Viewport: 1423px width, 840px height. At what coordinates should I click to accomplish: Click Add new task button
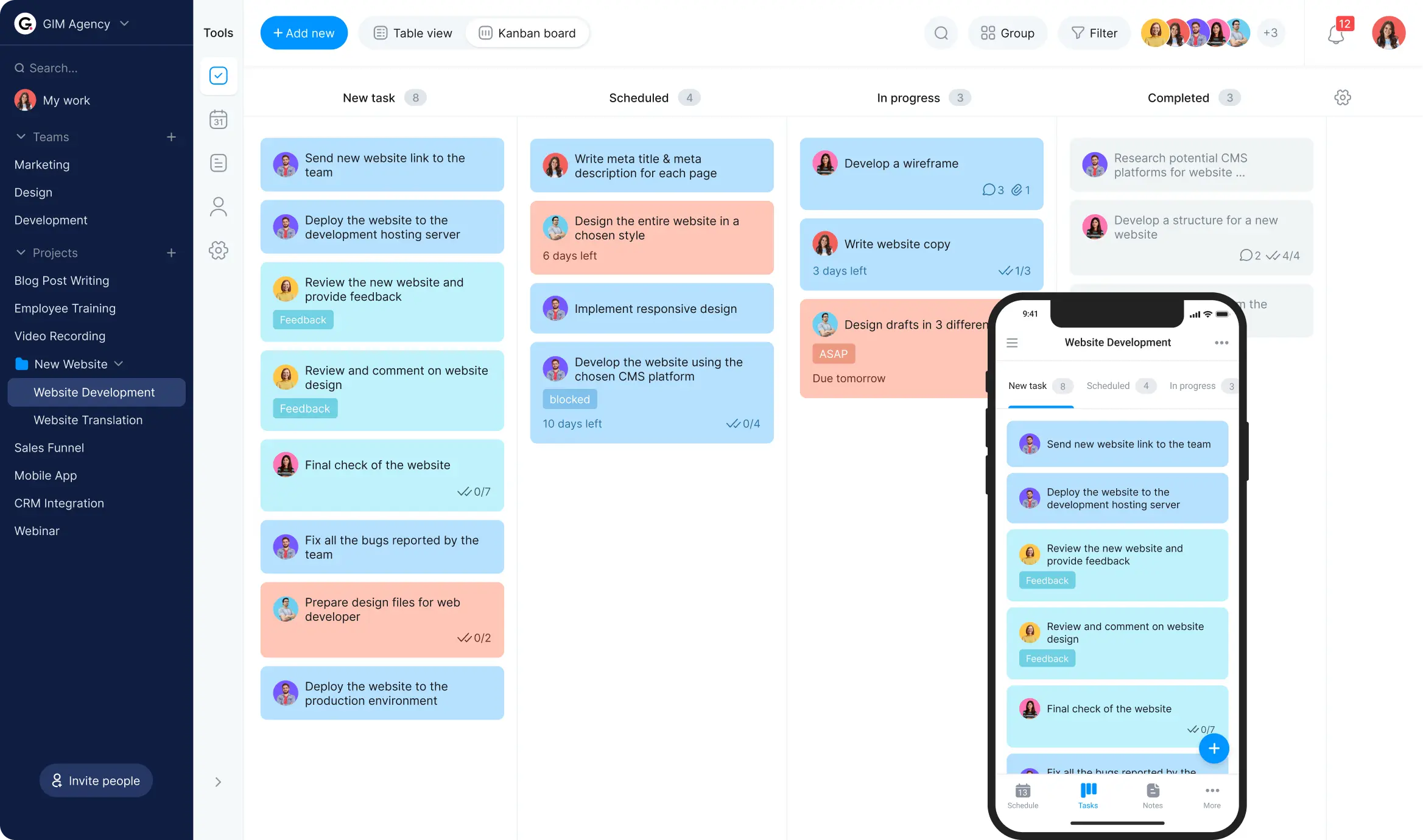click(x=304, y=33)
